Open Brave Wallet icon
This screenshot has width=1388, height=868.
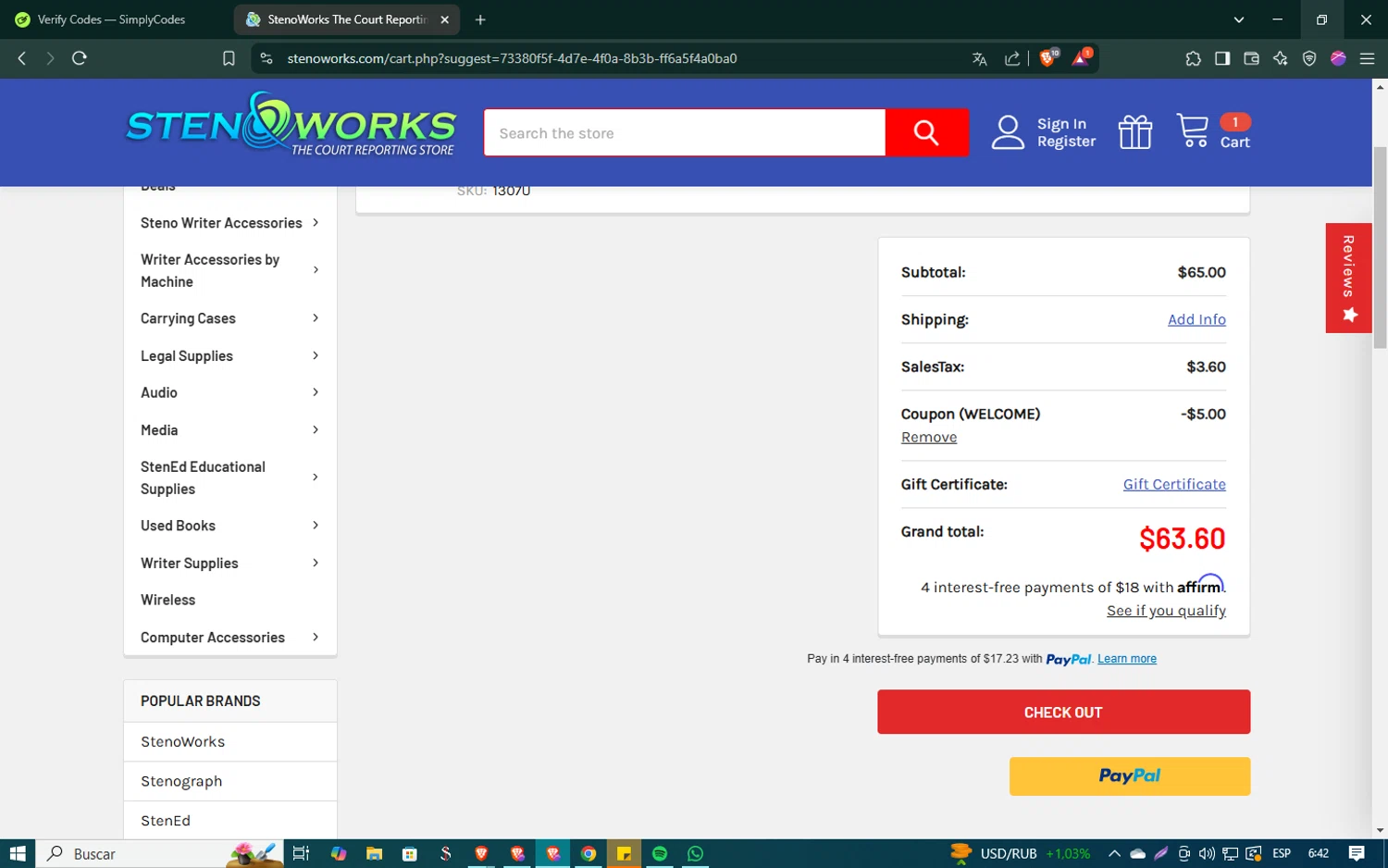(1251, 58)
